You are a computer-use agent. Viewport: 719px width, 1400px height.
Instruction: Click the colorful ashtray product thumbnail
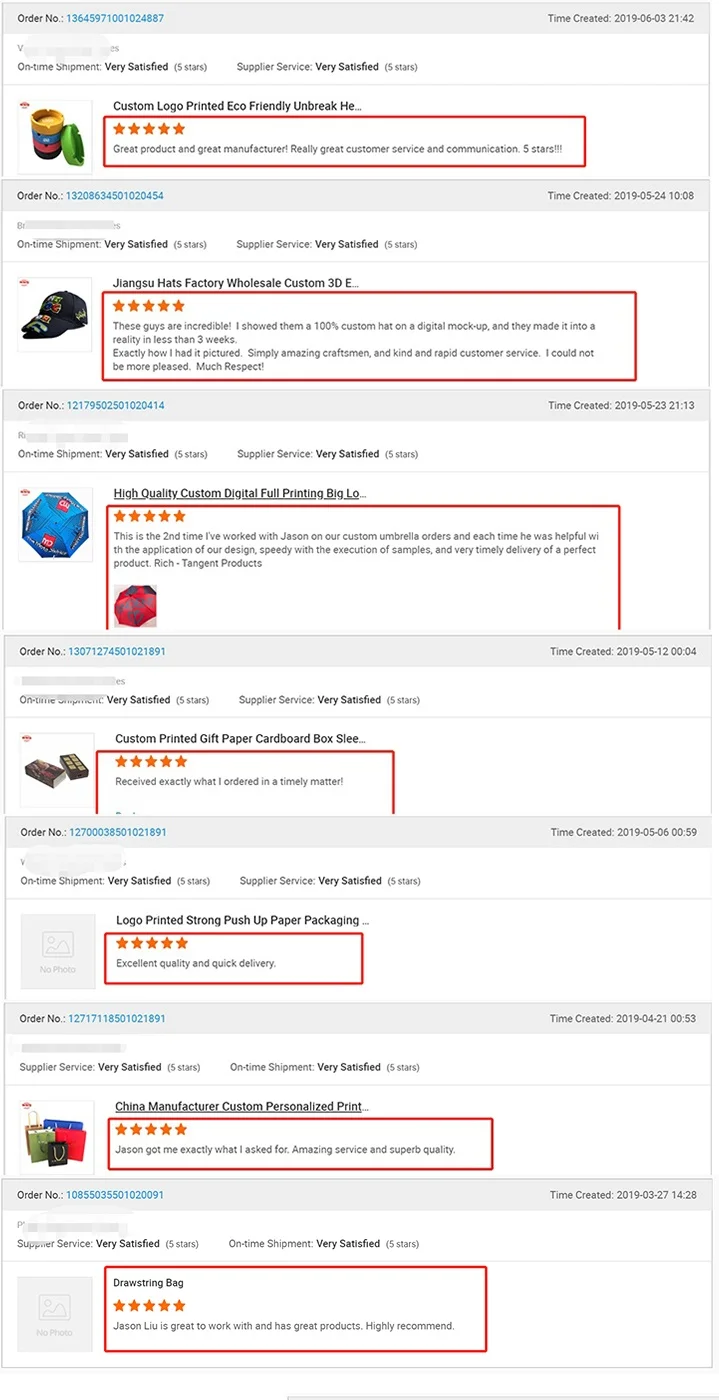point(55,138)
